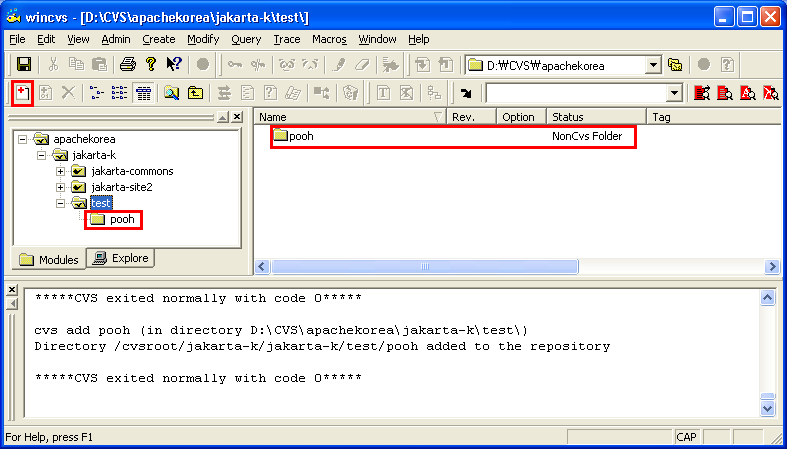Viewport: 787px width, 449px height.
Task: Open the D:\CVS\apachekorea path dropdown
Action: point(653,65)
